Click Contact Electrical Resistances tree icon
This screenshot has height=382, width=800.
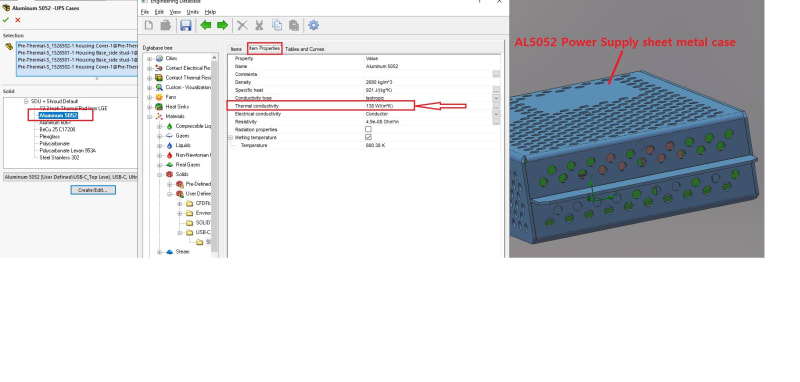(x=159, y=68)
